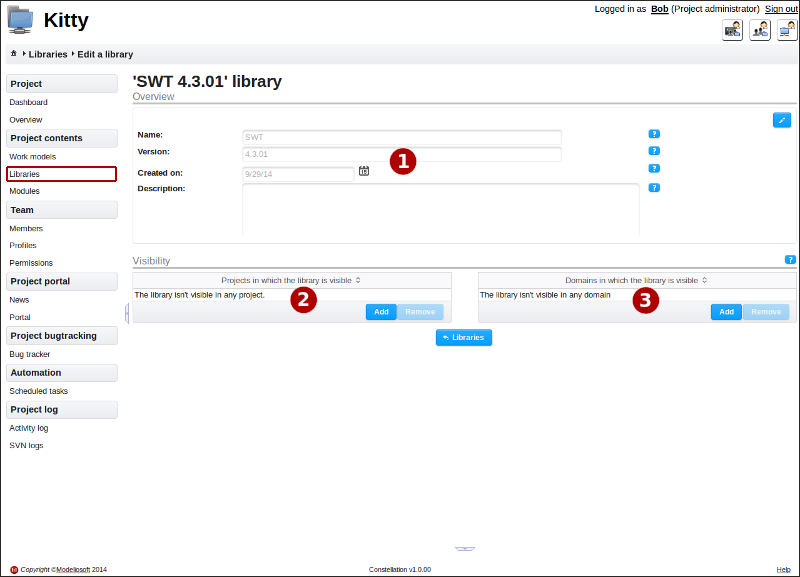Open Permissions in the sidebar
The width and height of the screenshot is (800, 577).
point(31,263)
